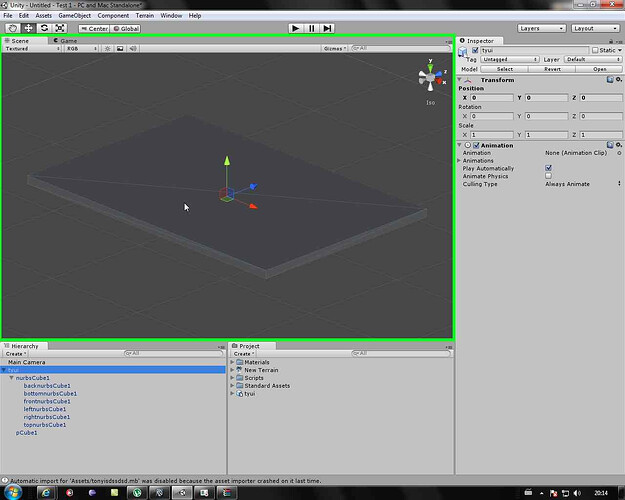
Task: Start Play mode with the Play button
Action: [x=296, y=28]
